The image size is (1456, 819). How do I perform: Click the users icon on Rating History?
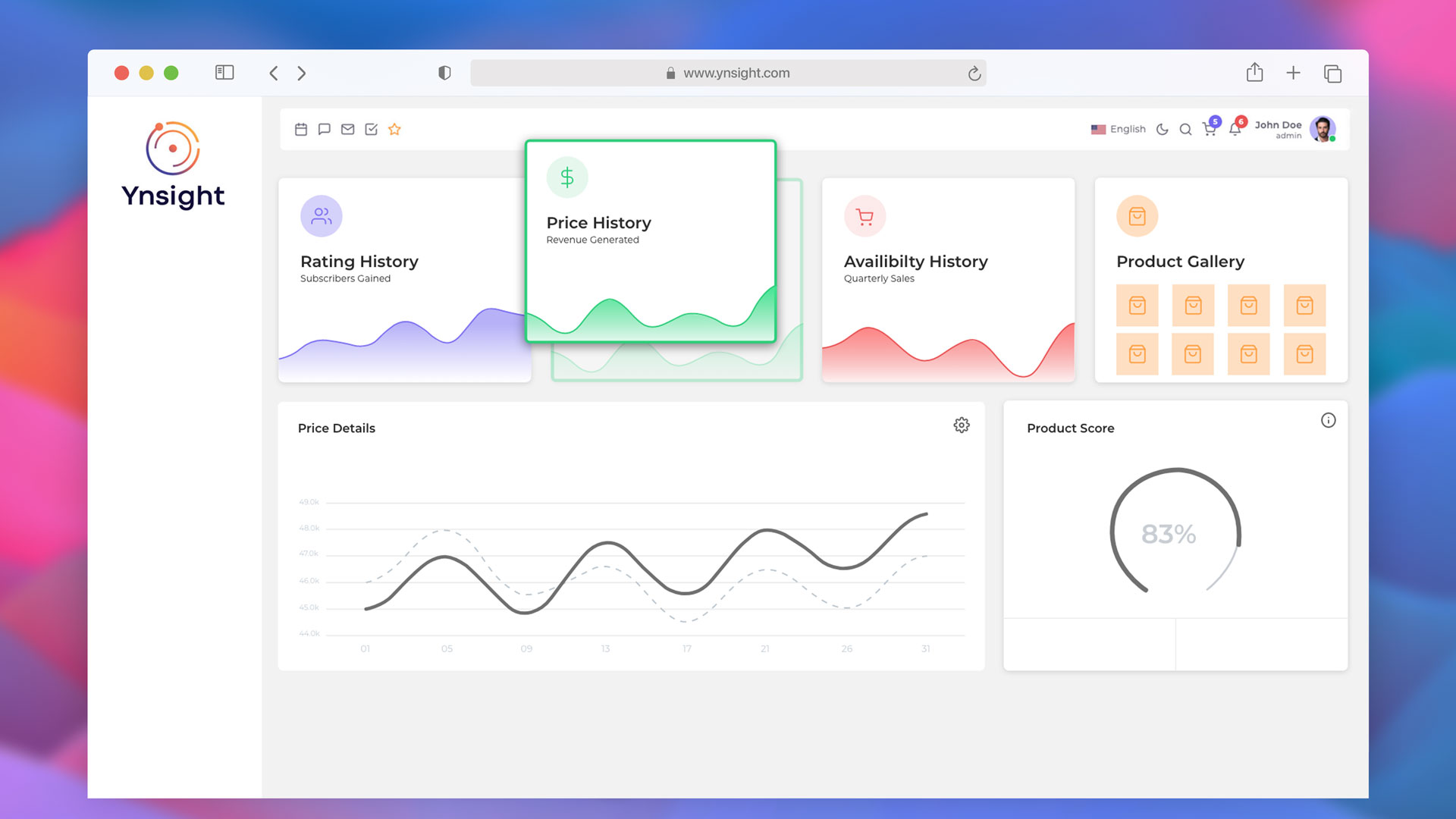click(322, 217)
